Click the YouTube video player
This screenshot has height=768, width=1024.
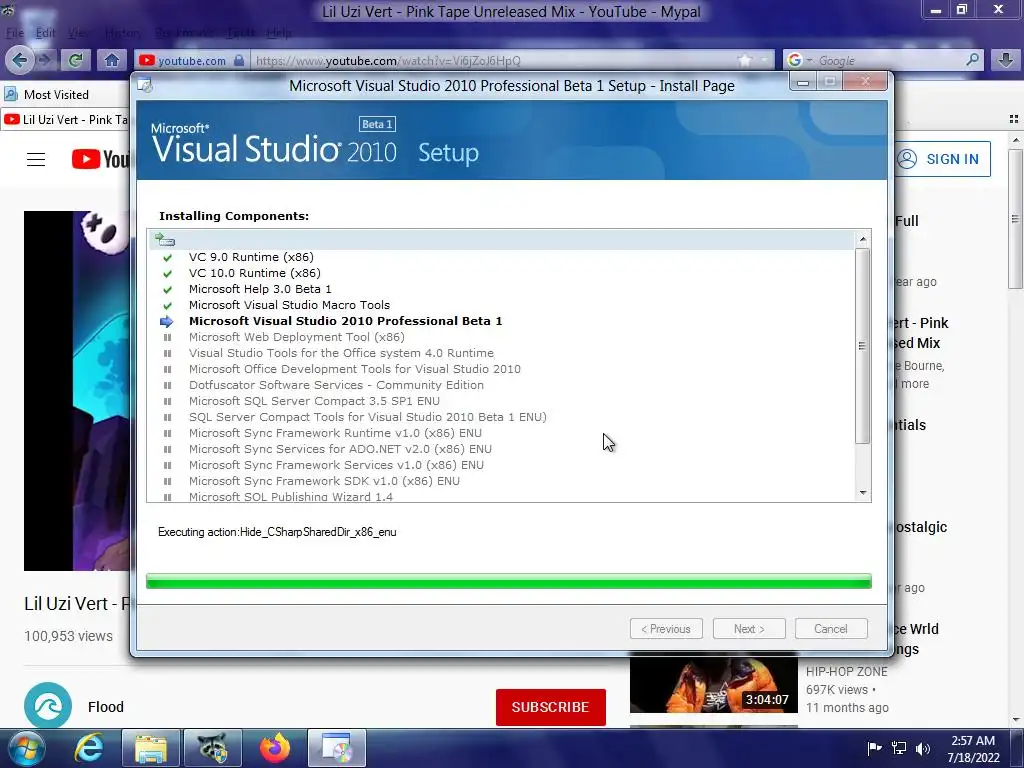[x=77, y=391]
